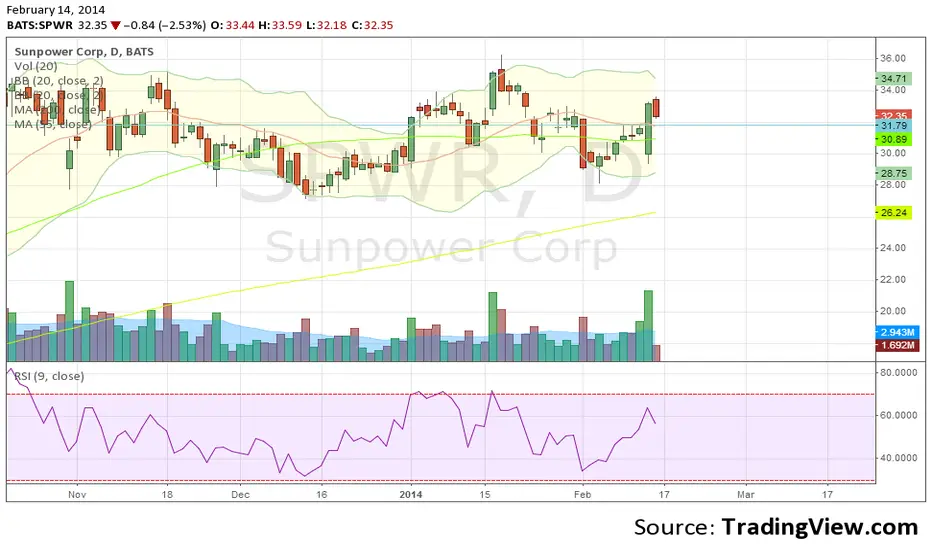Click the opening price value O: 33.44
This screenshot has height=550, width=932.
pyautogui.click(x=232, y=26)
